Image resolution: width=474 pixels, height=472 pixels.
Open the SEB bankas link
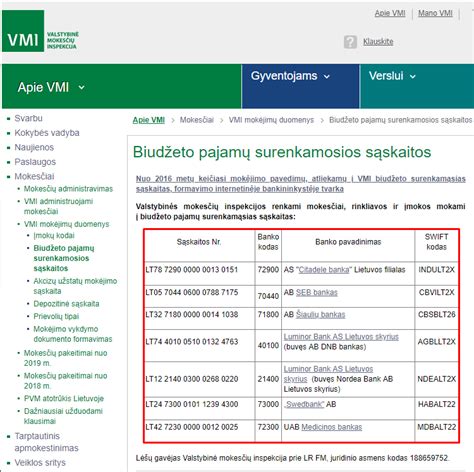(x=317, y=293)
